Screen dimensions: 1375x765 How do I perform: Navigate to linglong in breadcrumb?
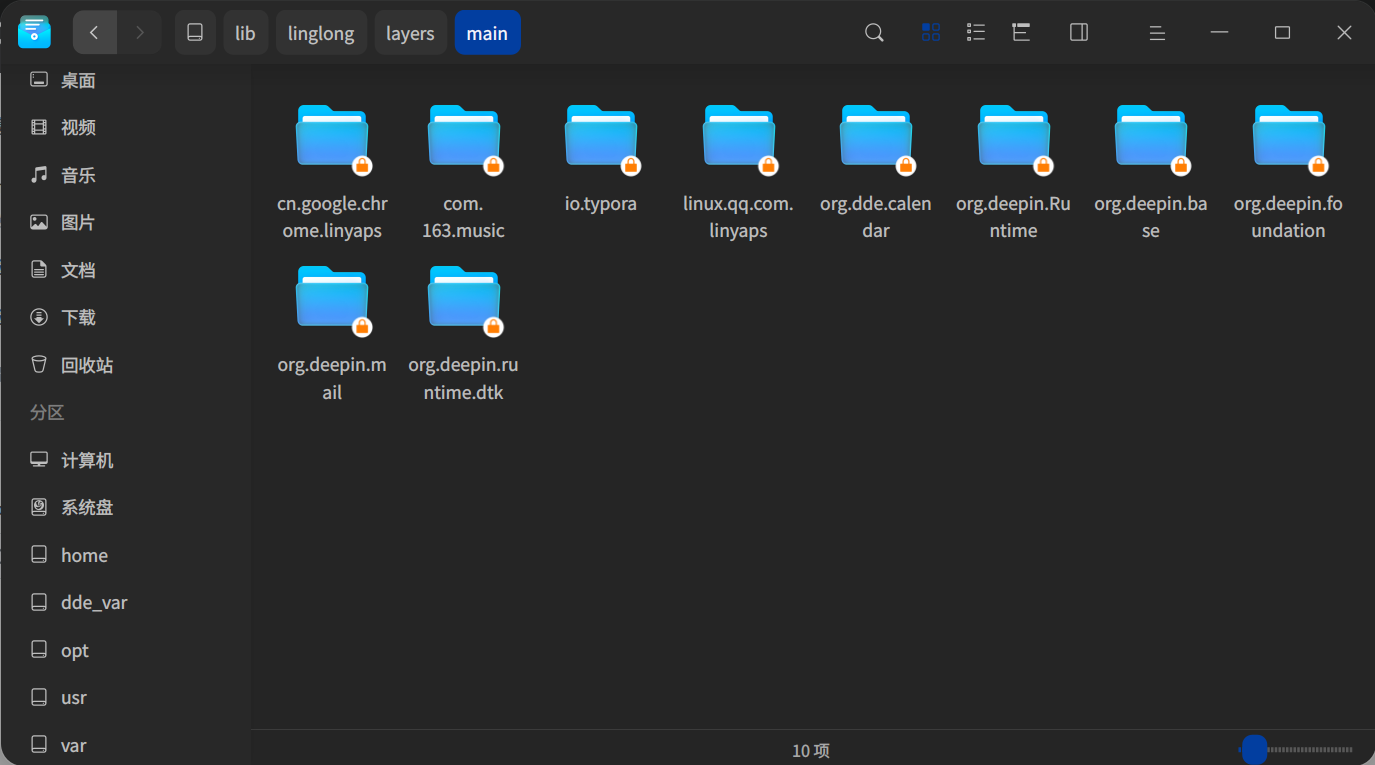click(x=321, y=33)
